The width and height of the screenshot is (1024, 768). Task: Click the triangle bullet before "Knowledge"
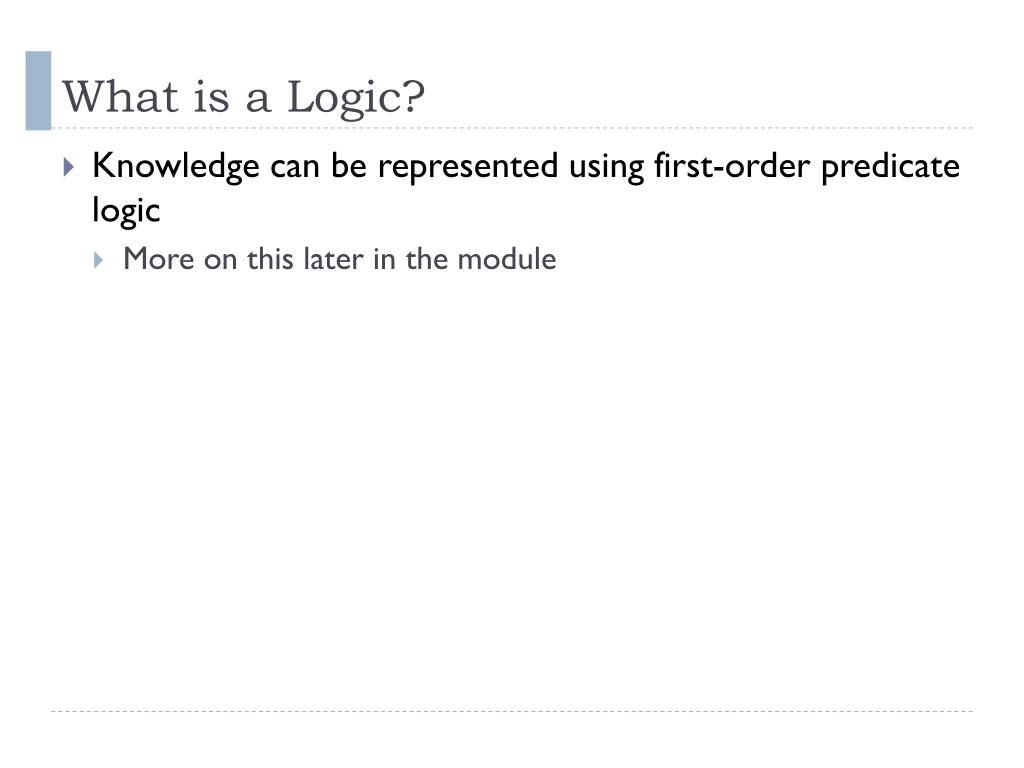(69, 167)
